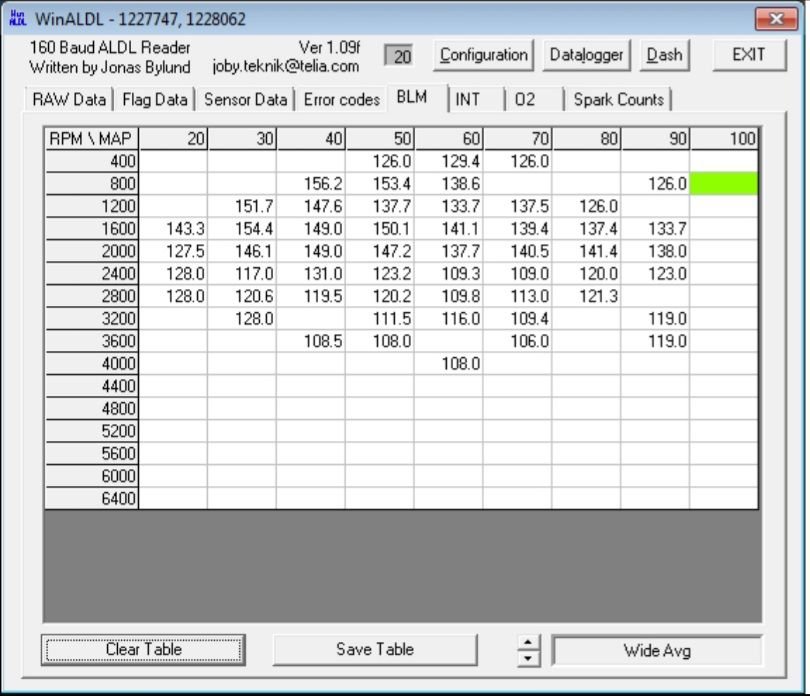The width and height of the screenshot is (810, 696).
Task: Open the Error codes tab
Action: [341, 99]
